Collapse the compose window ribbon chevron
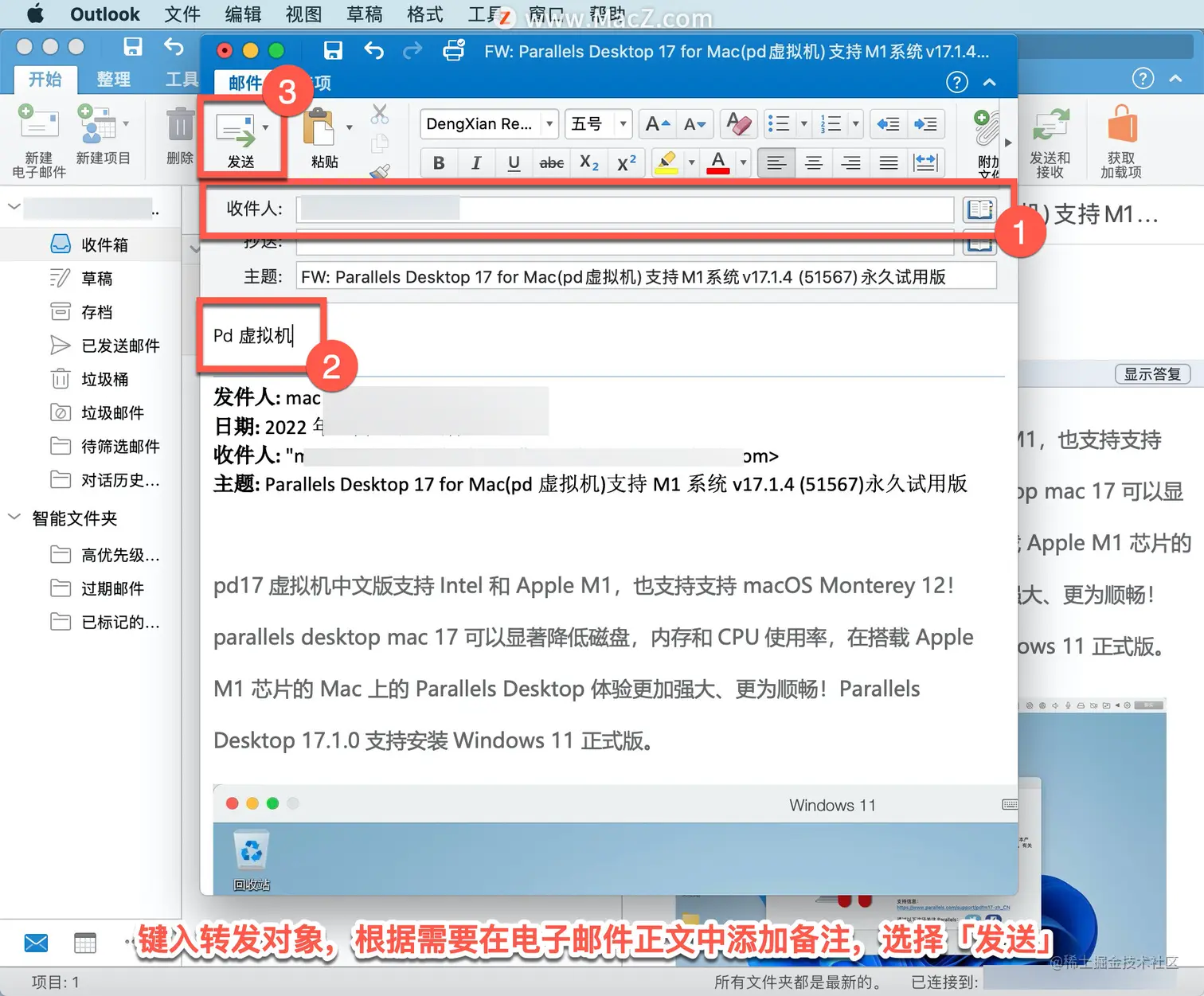This screenshot has height=996, width=1204. (x=990, y=82)
